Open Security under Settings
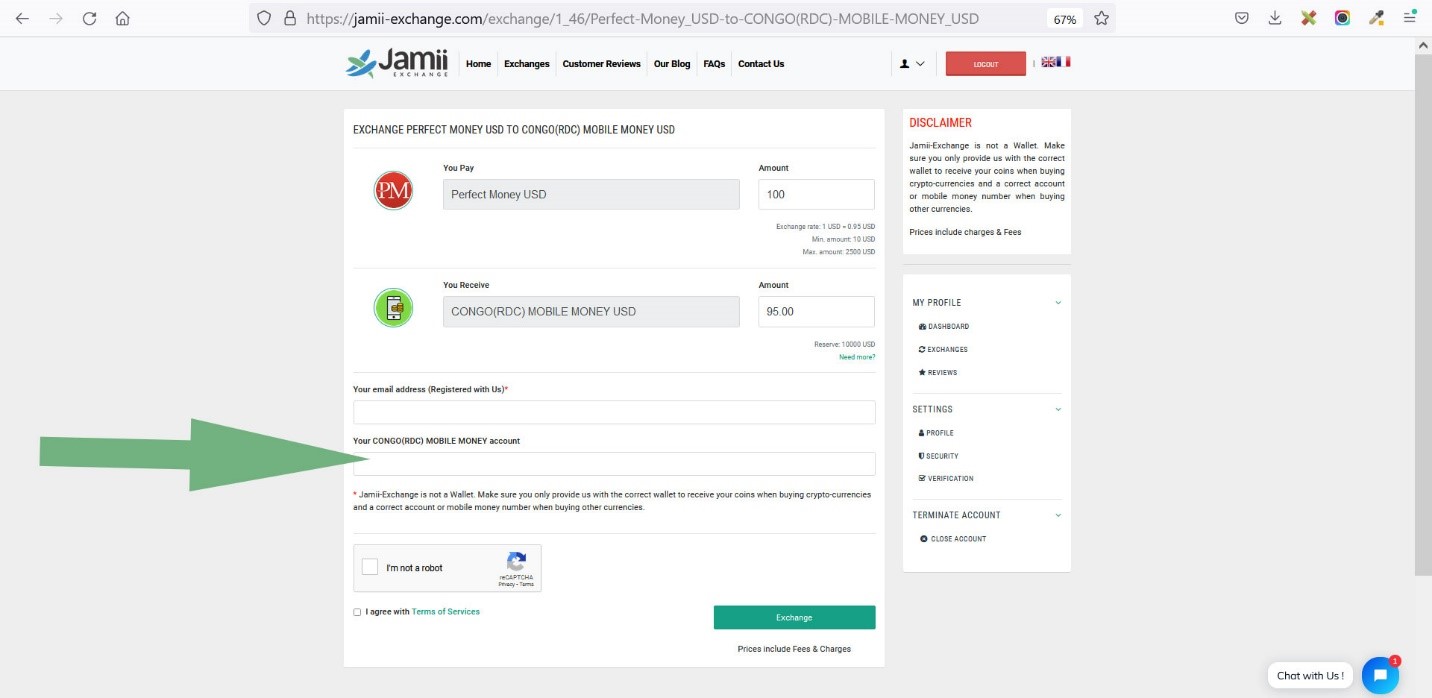This screenshot has width=1432, height=698. point(938,456)
